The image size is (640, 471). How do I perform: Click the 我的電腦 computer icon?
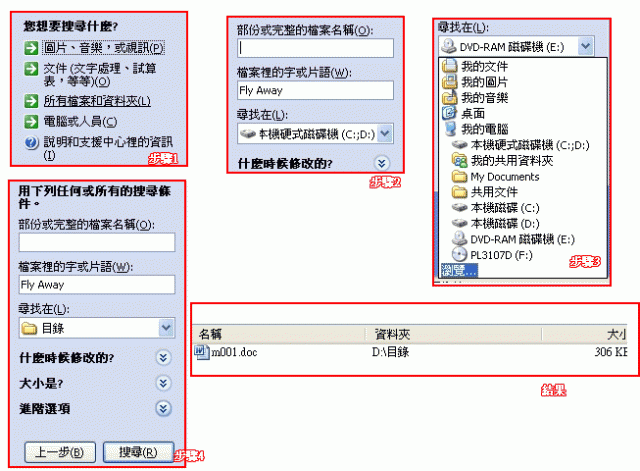pyautogui.click(x=450, y=129)
